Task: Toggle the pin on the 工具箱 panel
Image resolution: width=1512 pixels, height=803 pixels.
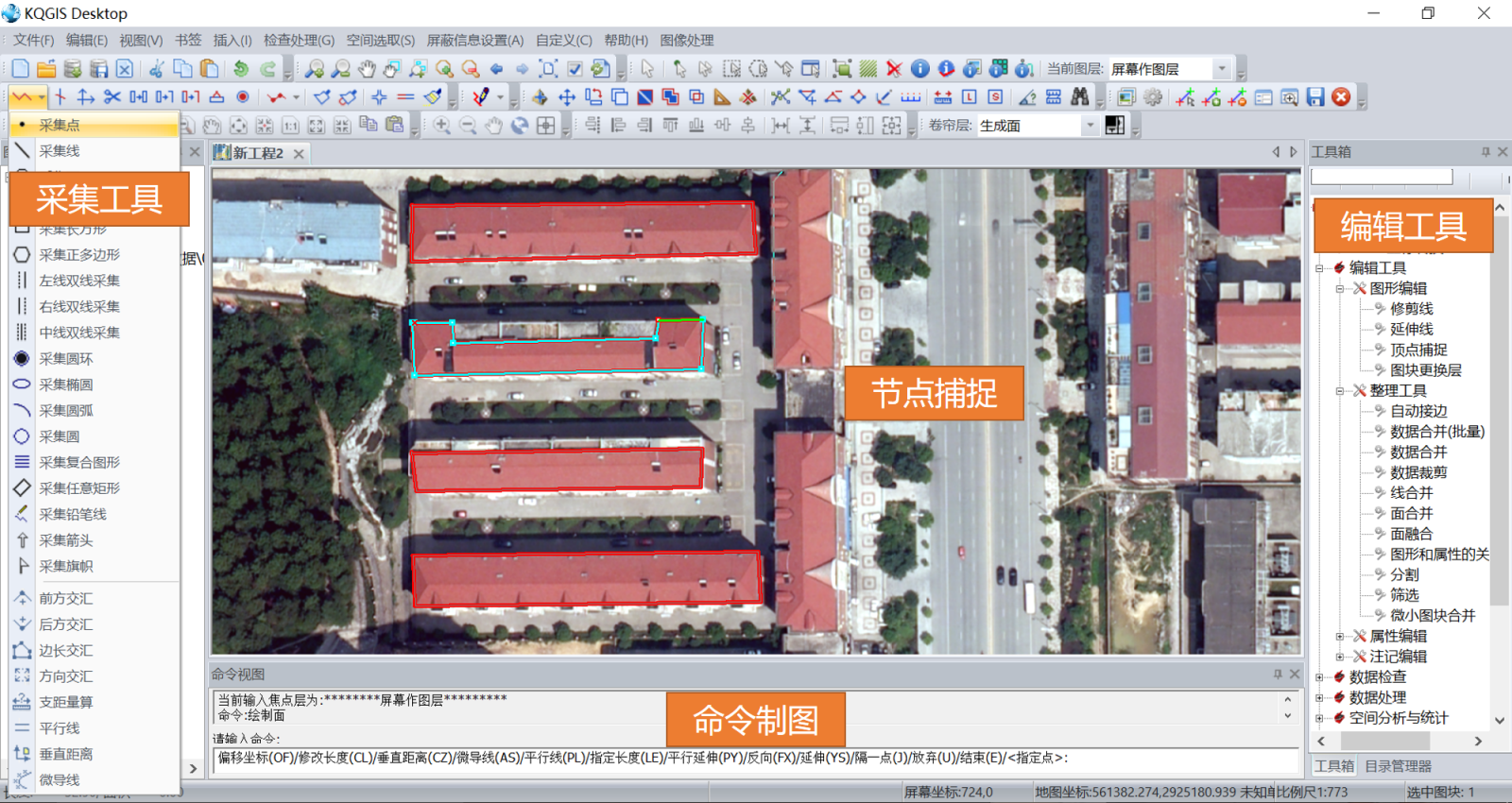Action: [x=1486, y=152]
